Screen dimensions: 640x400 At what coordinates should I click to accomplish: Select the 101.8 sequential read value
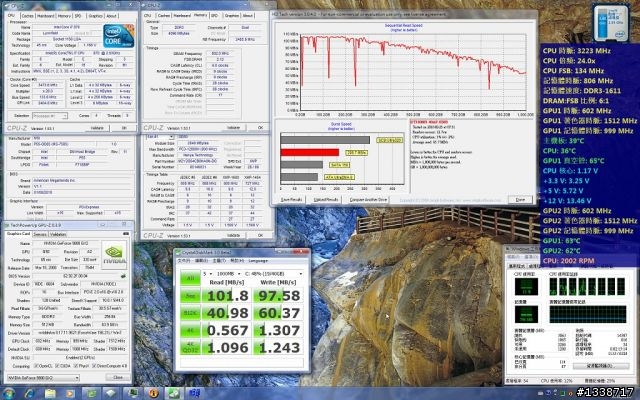[x=227, y=296]
